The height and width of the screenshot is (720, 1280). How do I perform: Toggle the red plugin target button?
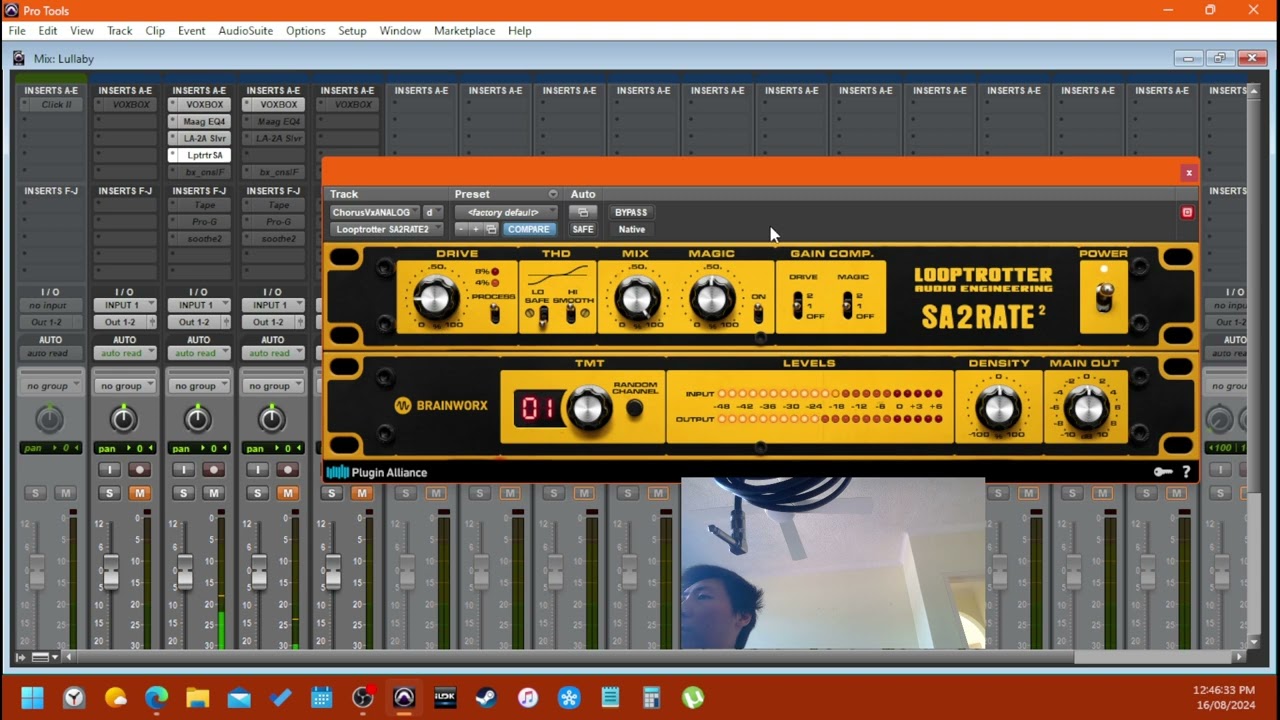1187,212
